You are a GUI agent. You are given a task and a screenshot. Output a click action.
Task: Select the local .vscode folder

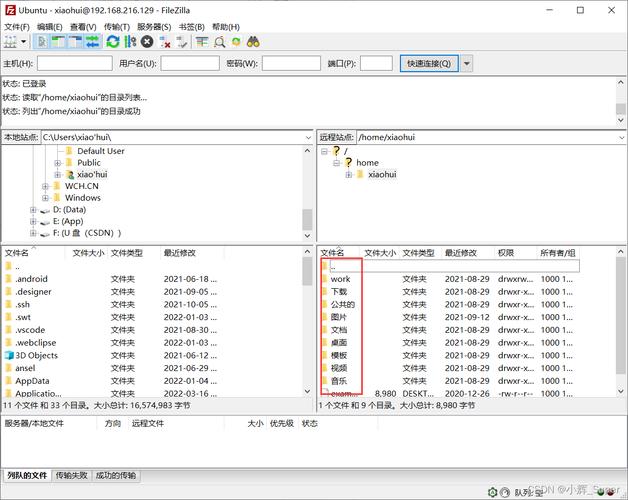[x=30, y=330]
